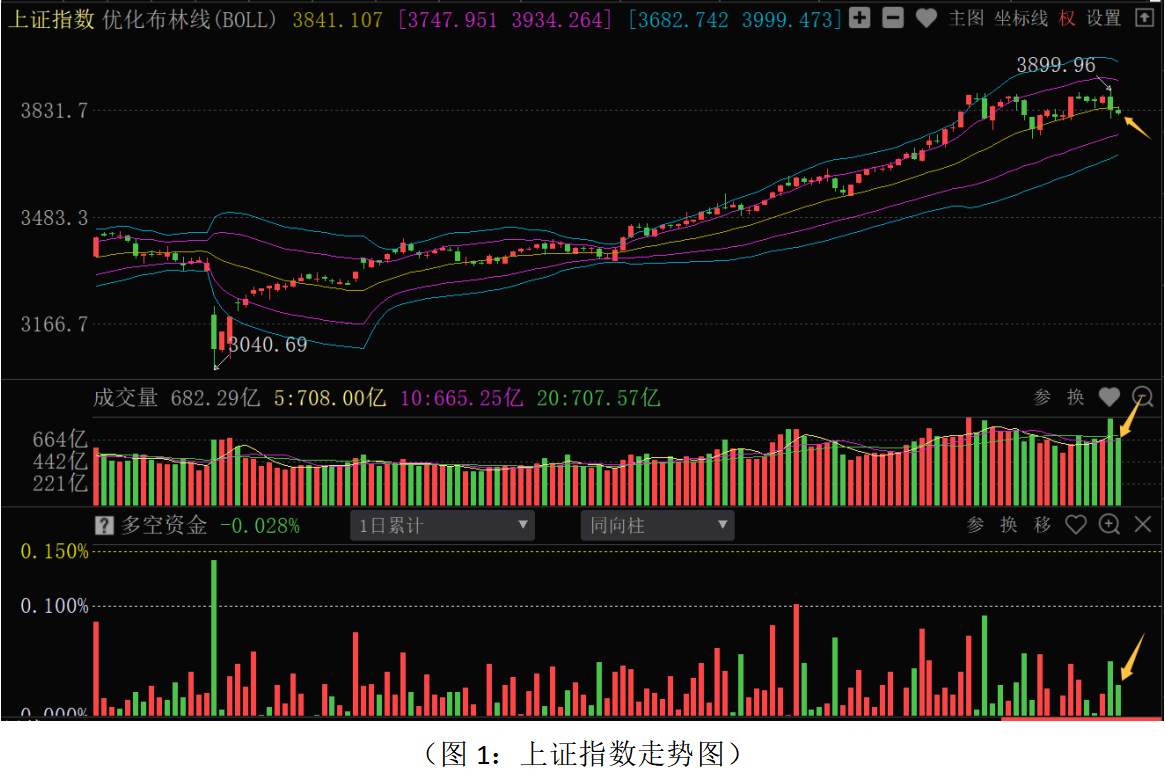This screenshot has width=1165, height=779.
Task: Click the plus zoom-in icon in top toolbar
Action: 860,18
